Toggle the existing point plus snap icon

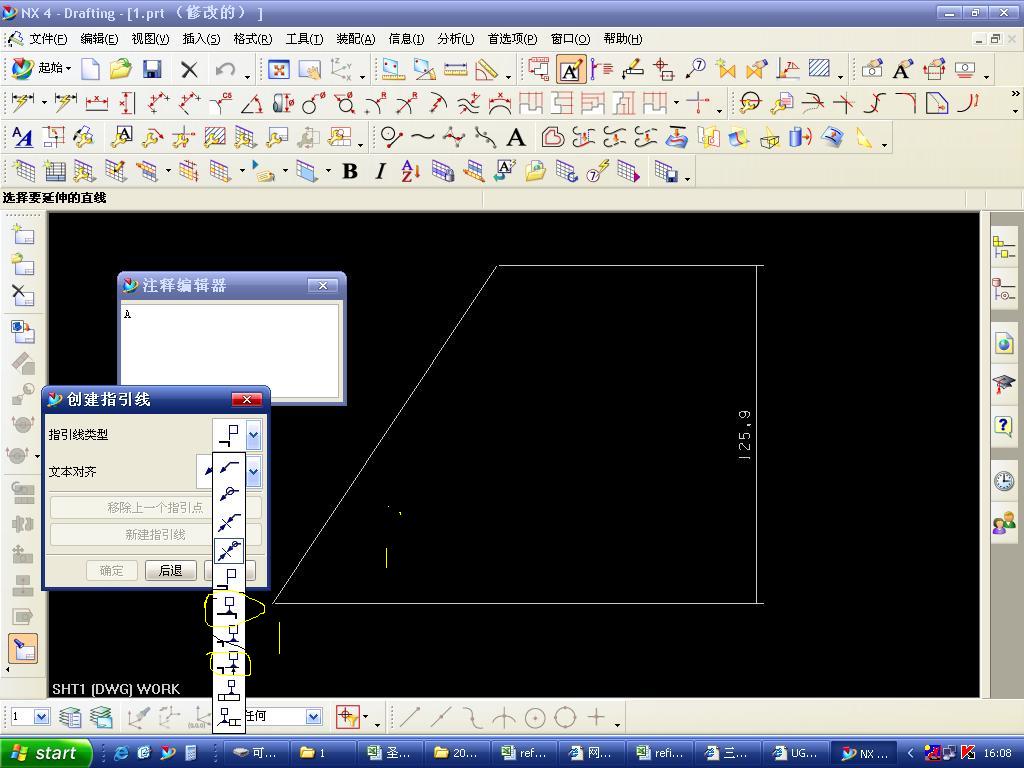[596, 717]
